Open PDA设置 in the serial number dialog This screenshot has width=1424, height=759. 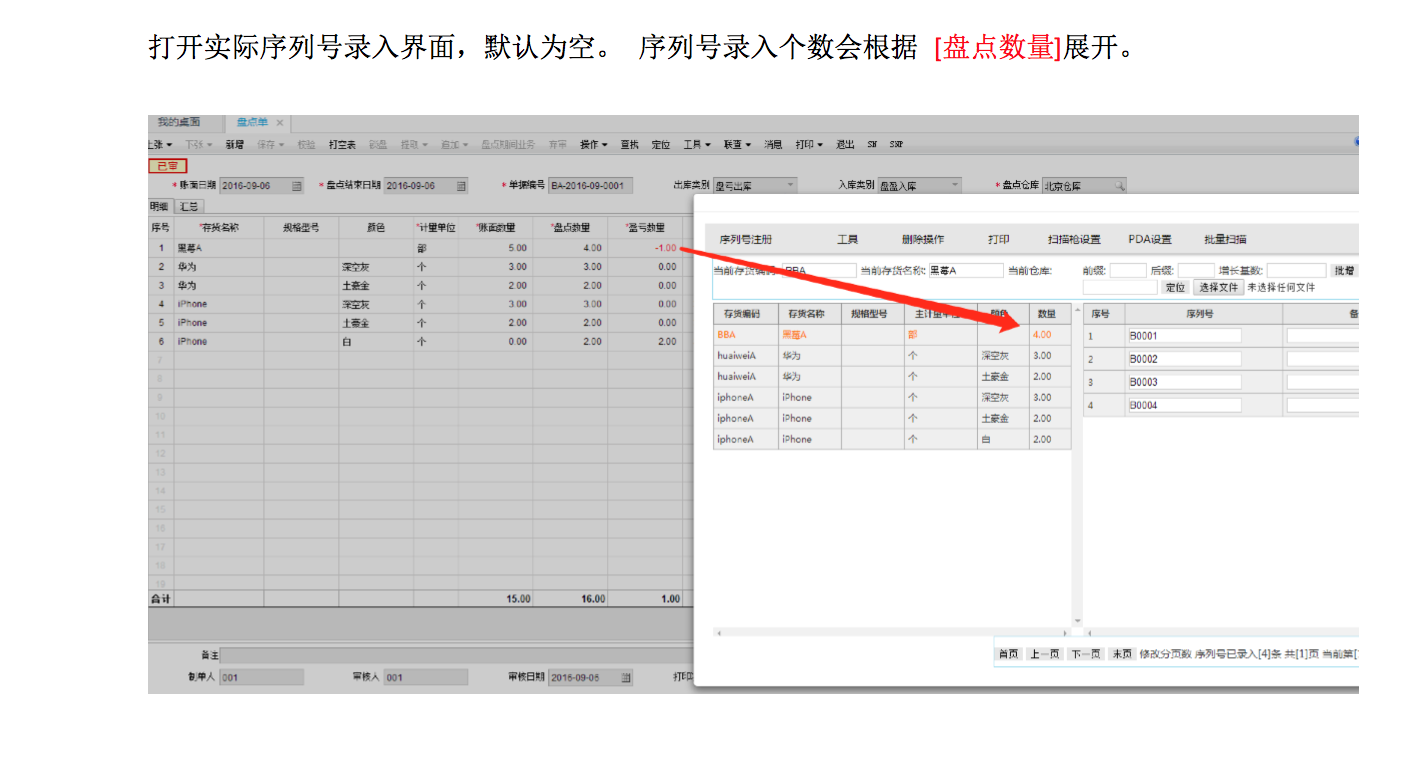(x=1150, y=240)
